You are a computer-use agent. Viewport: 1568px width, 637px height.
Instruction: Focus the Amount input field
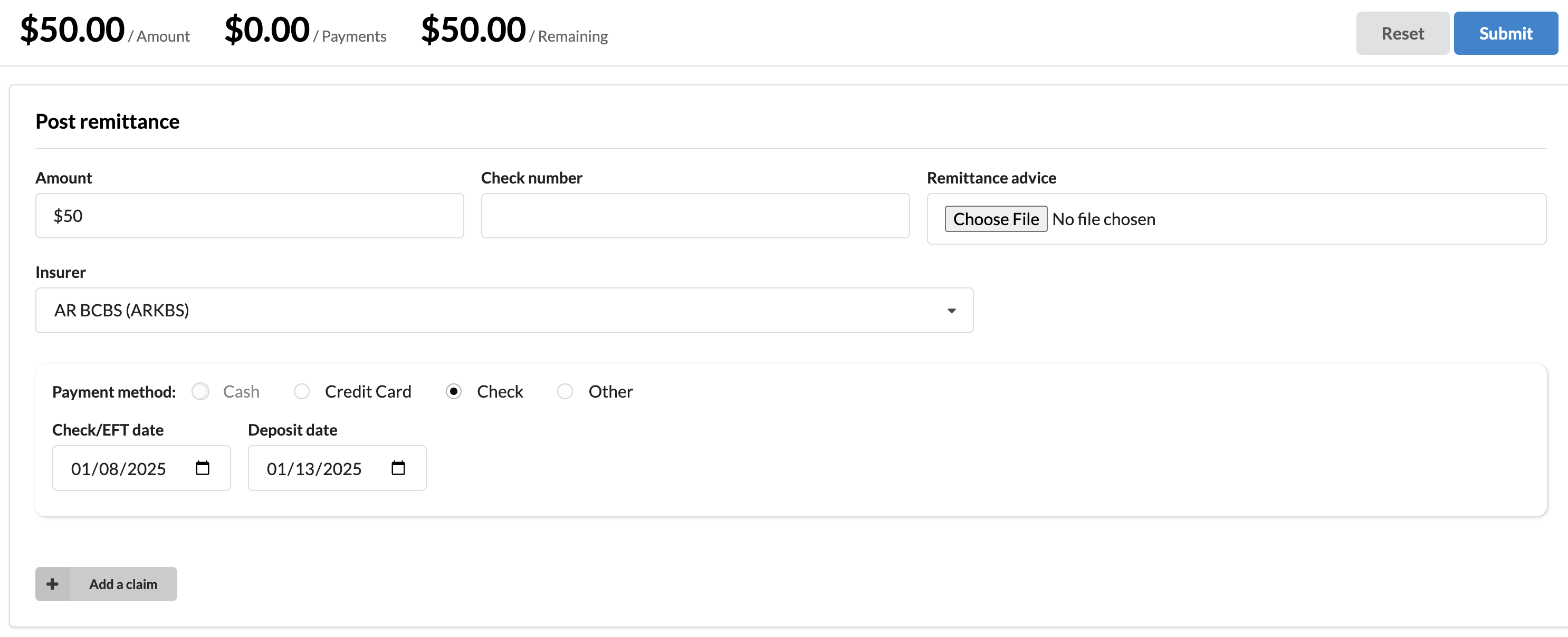tap(250, 216)
